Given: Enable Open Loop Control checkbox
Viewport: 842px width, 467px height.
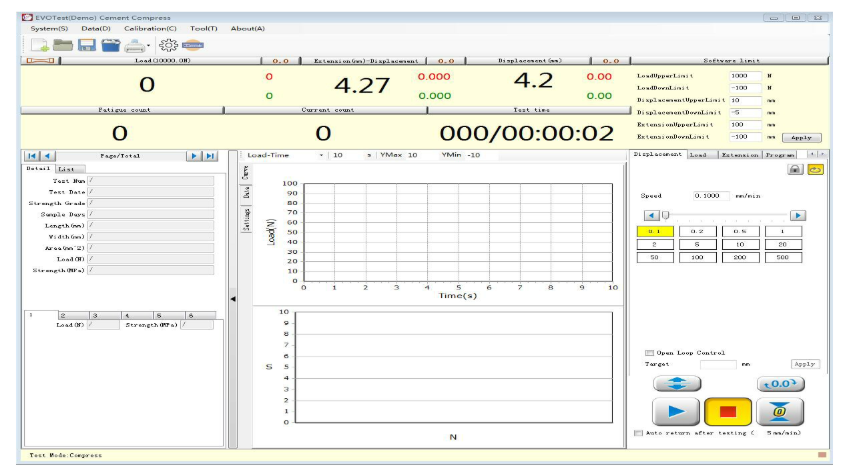Looking at the screenshot, I should (x=649, y=353).
